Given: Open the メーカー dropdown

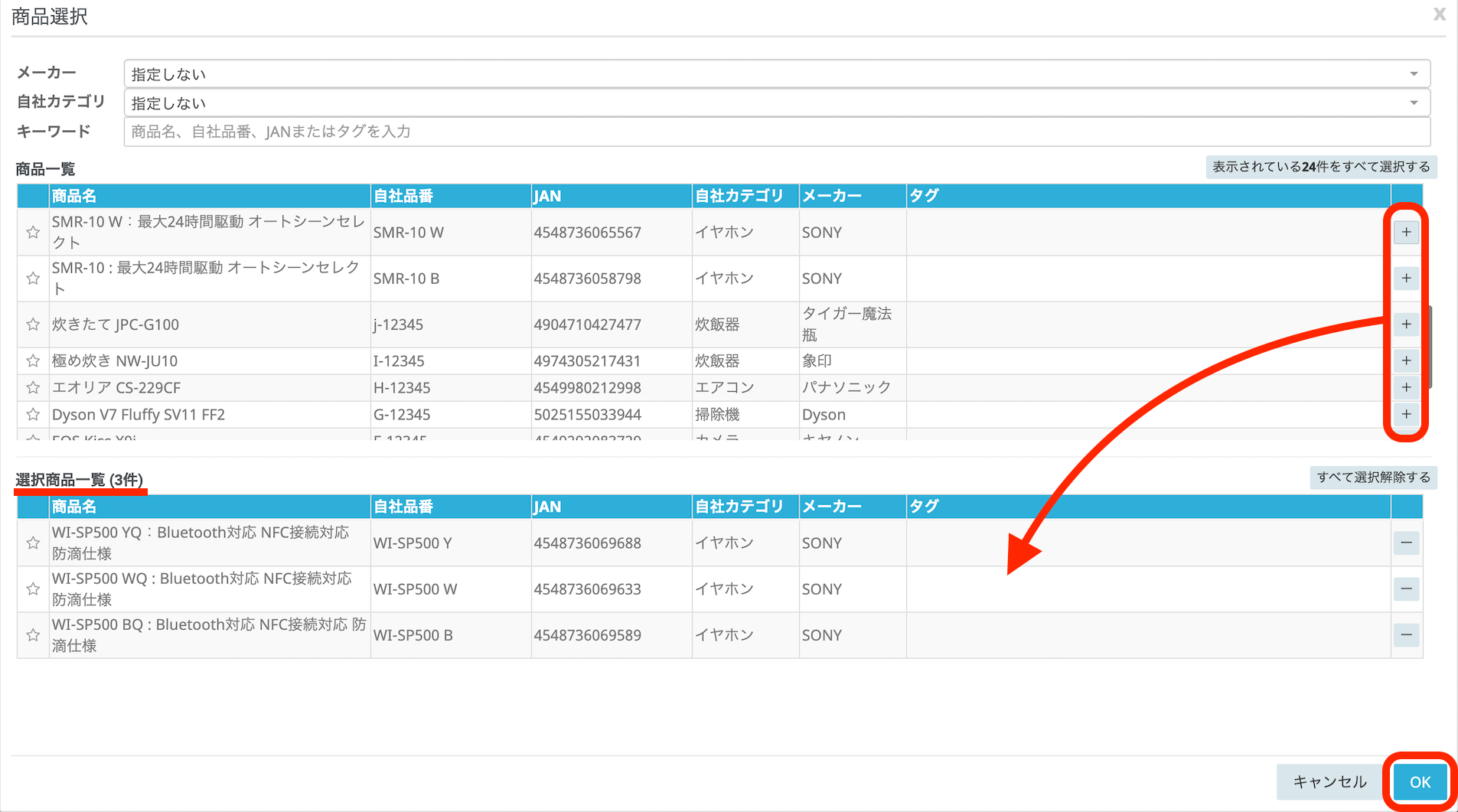Looking at the screenshot, I should (776, 74).
